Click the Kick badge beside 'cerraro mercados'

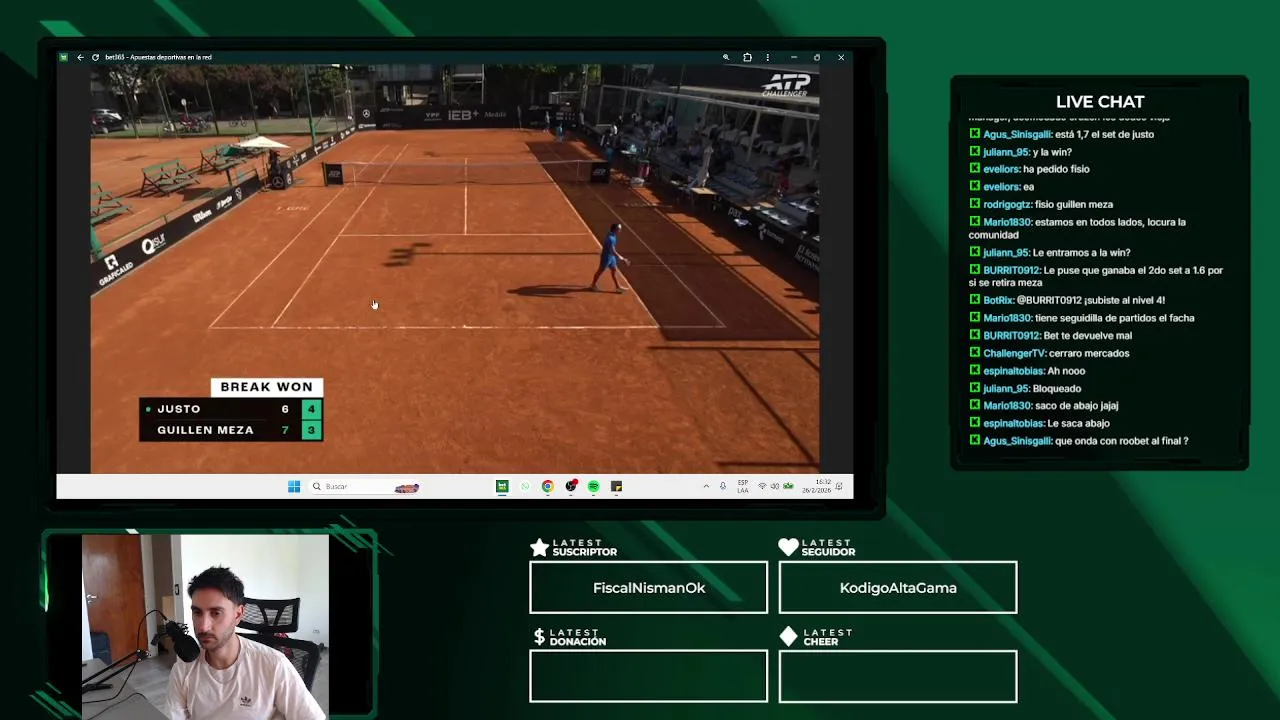tap(974, 353)
